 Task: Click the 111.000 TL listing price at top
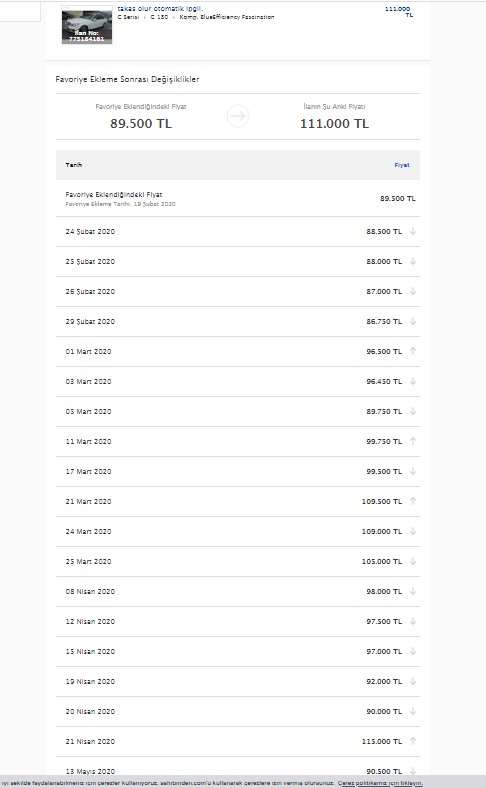pos(399,12)
